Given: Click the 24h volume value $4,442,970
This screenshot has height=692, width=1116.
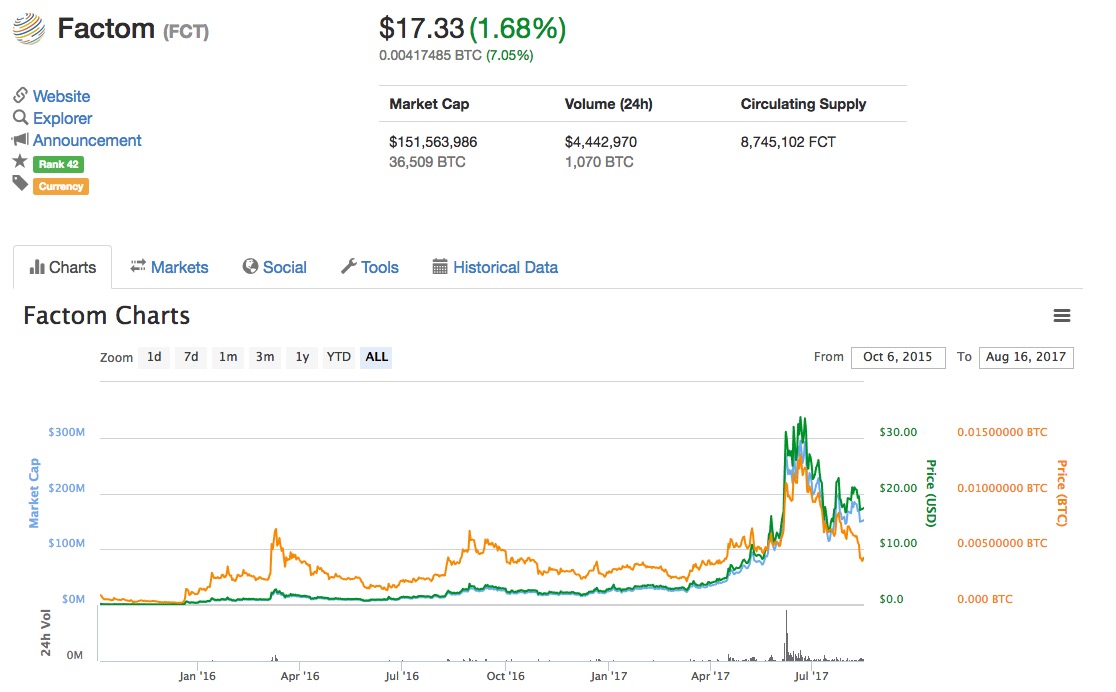Looking at the screenshot, I should (x=601, y=142).
